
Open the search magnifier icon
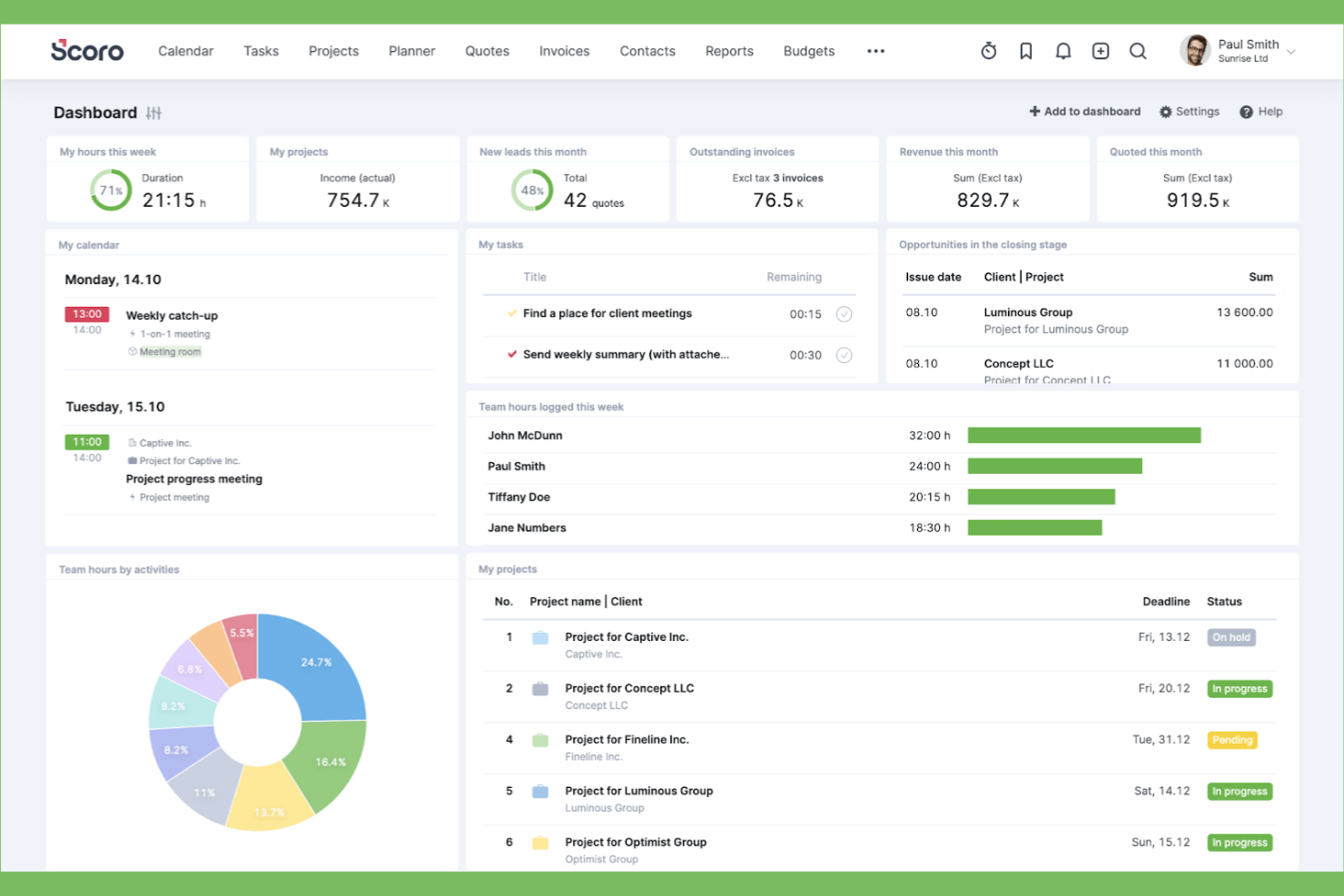tap(1138, 51)
